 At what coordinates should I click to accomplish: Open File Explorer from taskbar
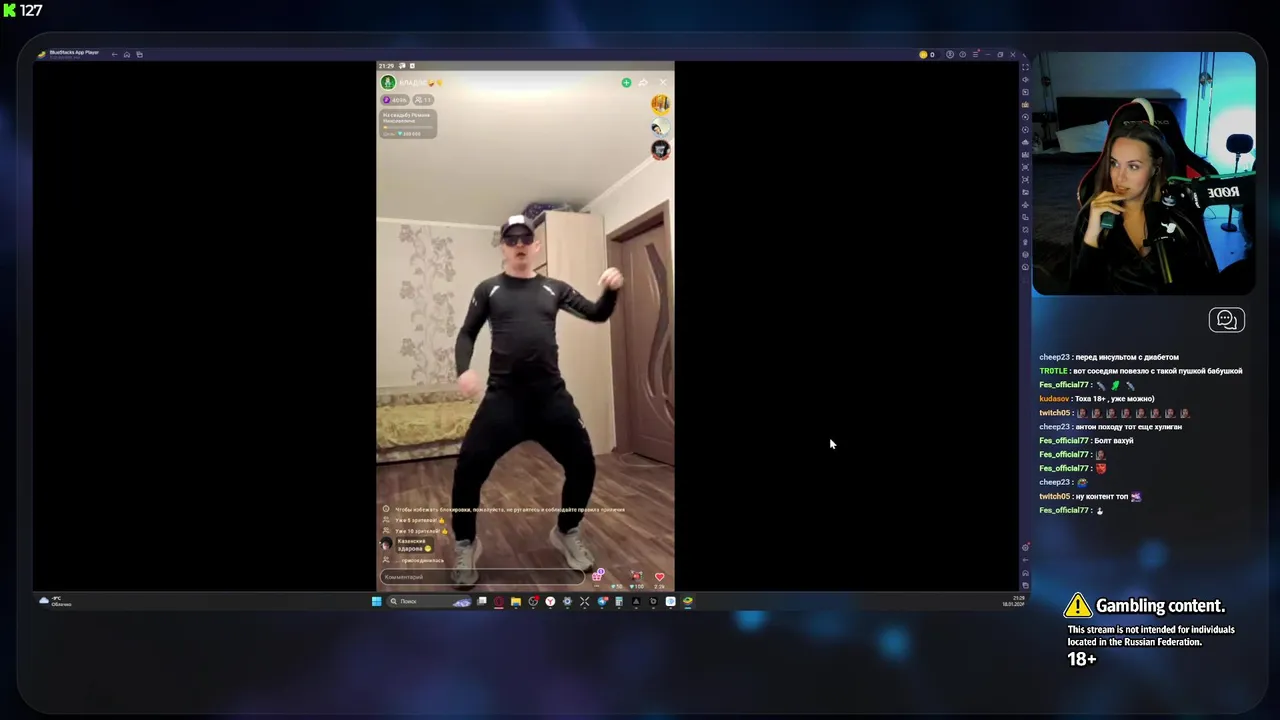click(516, 601)
